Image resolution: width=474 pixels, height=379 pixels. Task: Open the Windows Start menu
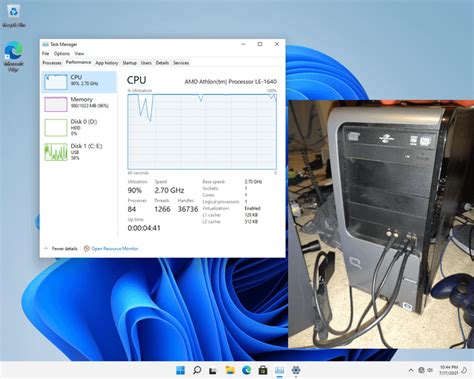(x=180, y=370)
